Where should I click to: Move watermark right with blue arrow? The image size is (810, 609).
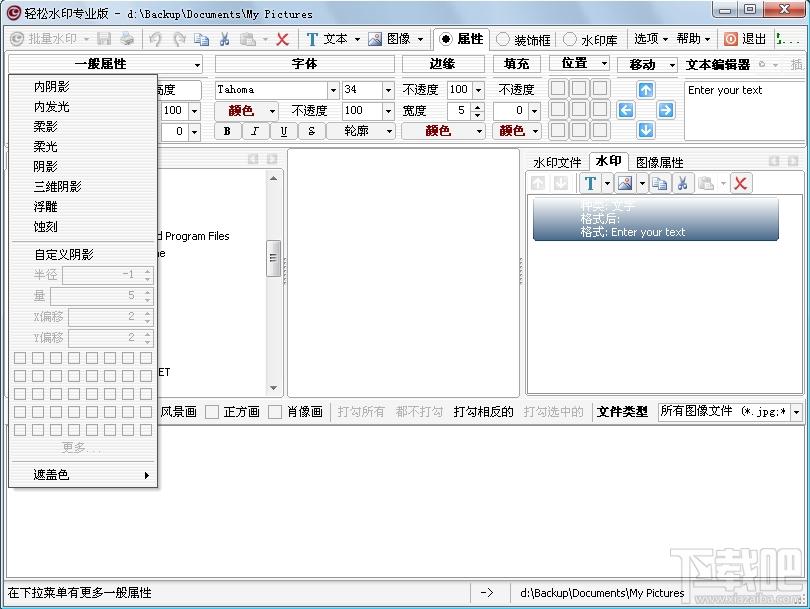(666, 110)
